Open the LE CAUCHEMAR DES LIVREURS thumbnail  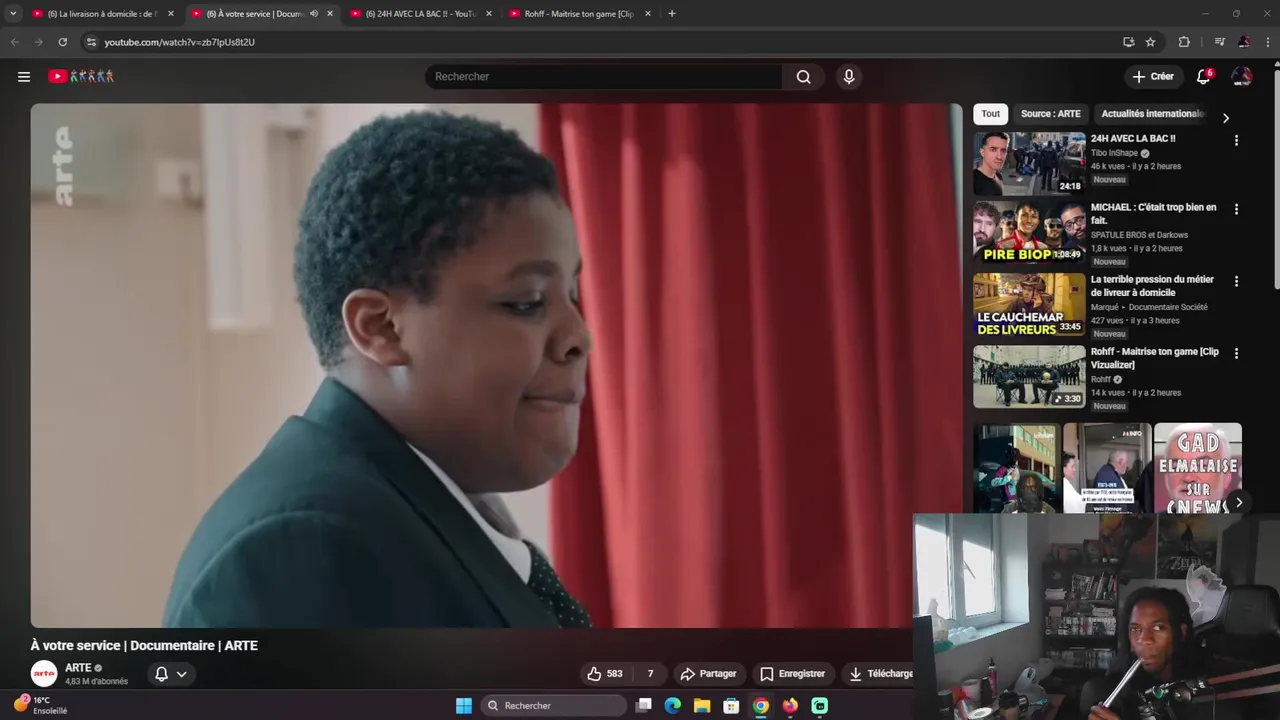[x=1029, y=305]
